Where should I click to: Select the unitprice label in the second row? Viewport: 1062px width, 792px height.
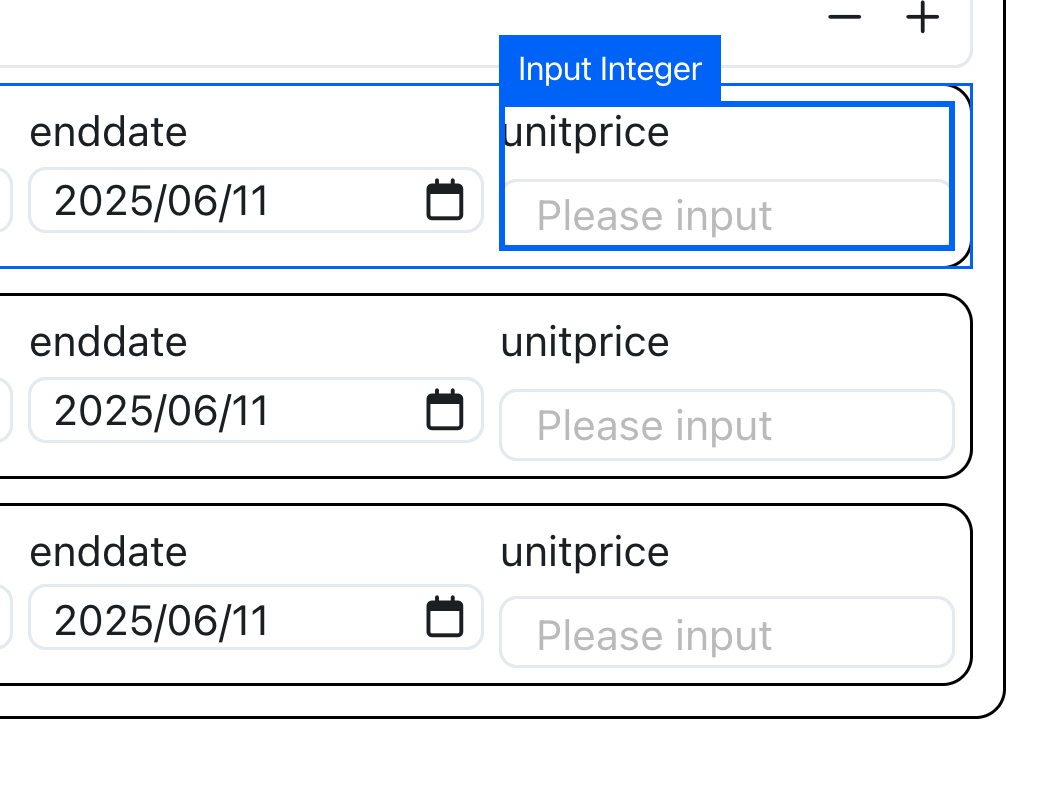pyautogui.click(x=585, y=343)
